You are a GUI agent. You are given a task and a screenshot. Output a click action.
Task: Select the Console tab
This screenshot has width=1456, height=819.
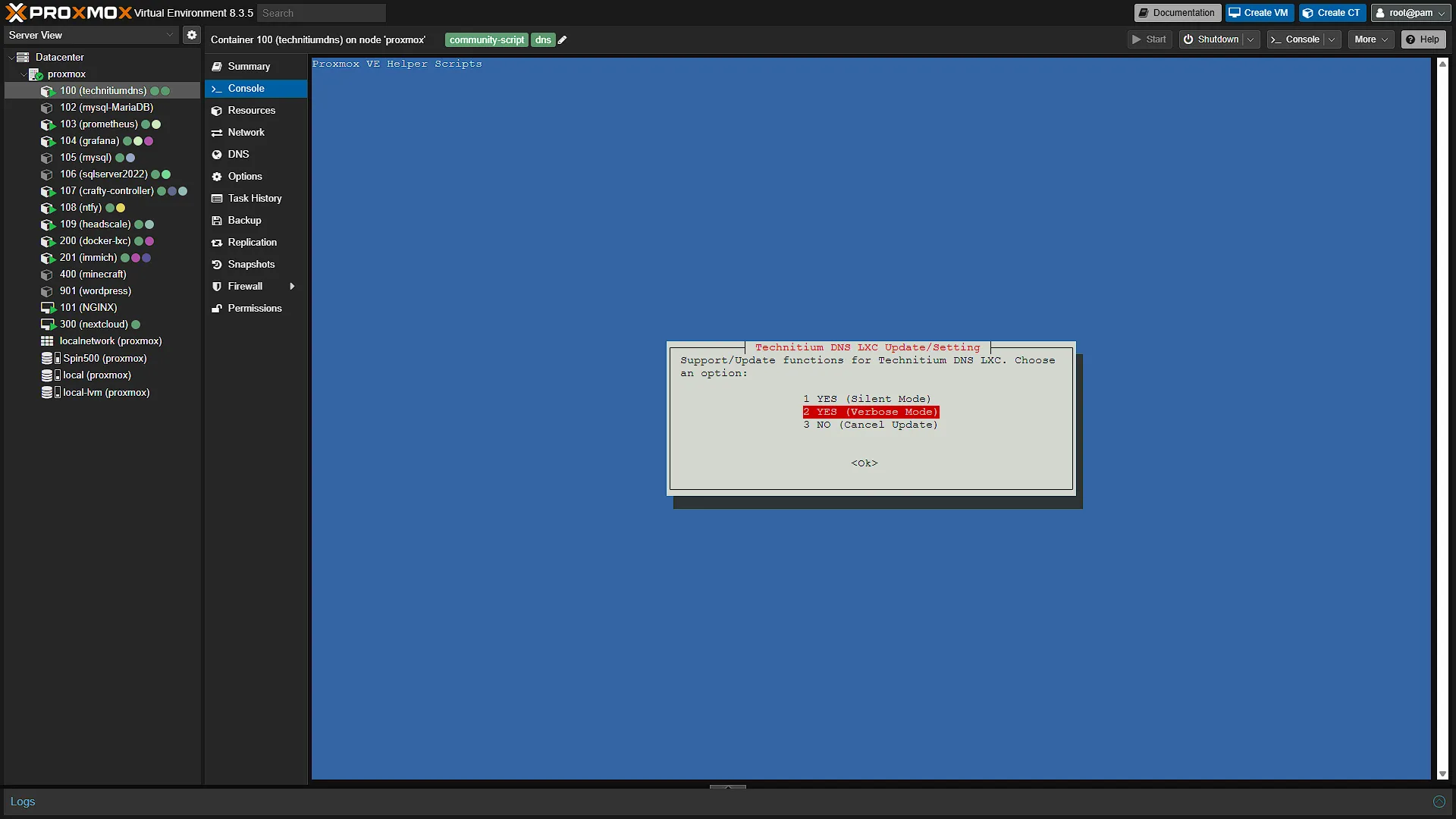(256, 89)
